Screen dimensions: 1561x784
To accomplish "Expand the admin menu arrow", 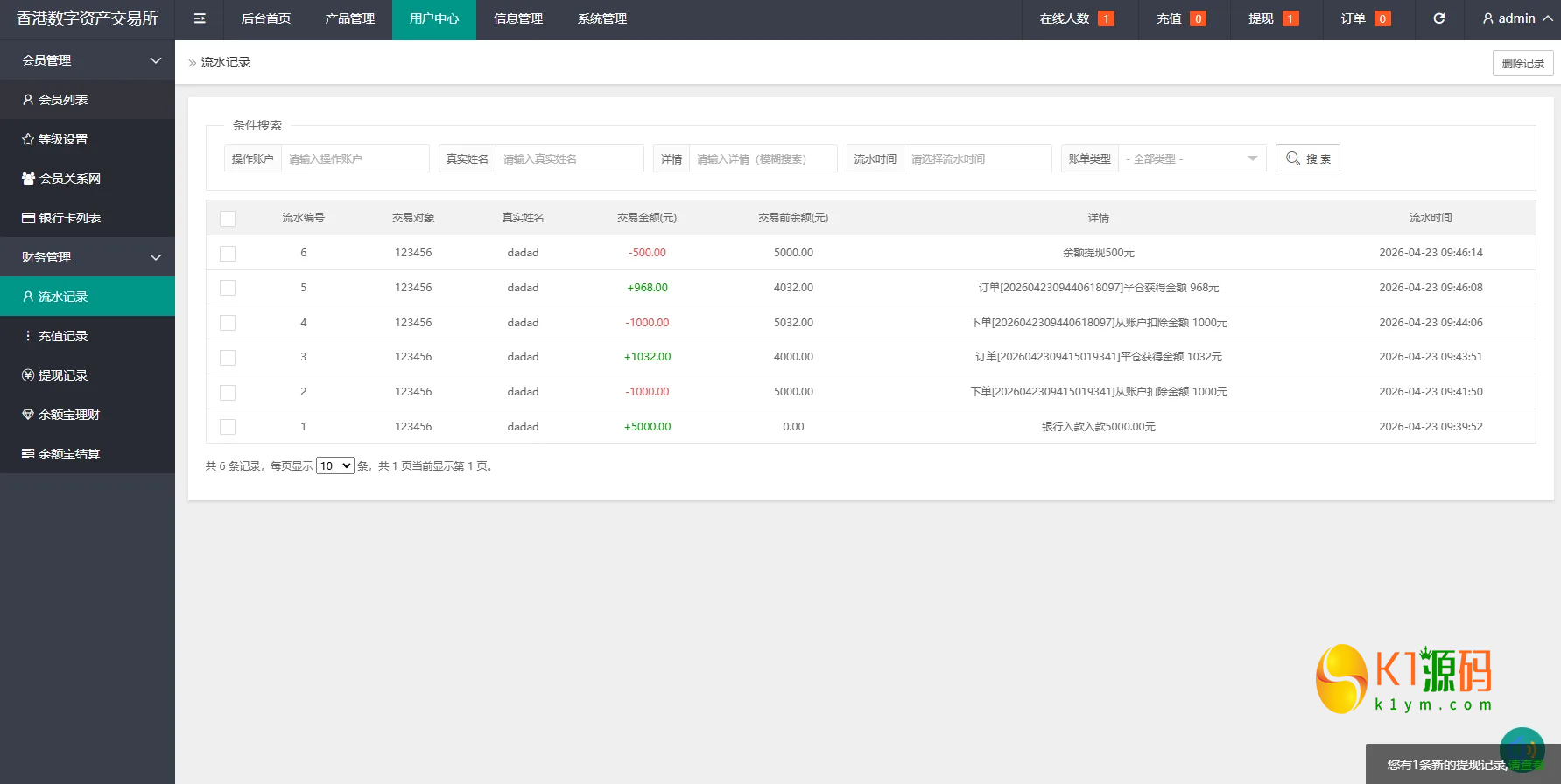I will point(1548,18).
